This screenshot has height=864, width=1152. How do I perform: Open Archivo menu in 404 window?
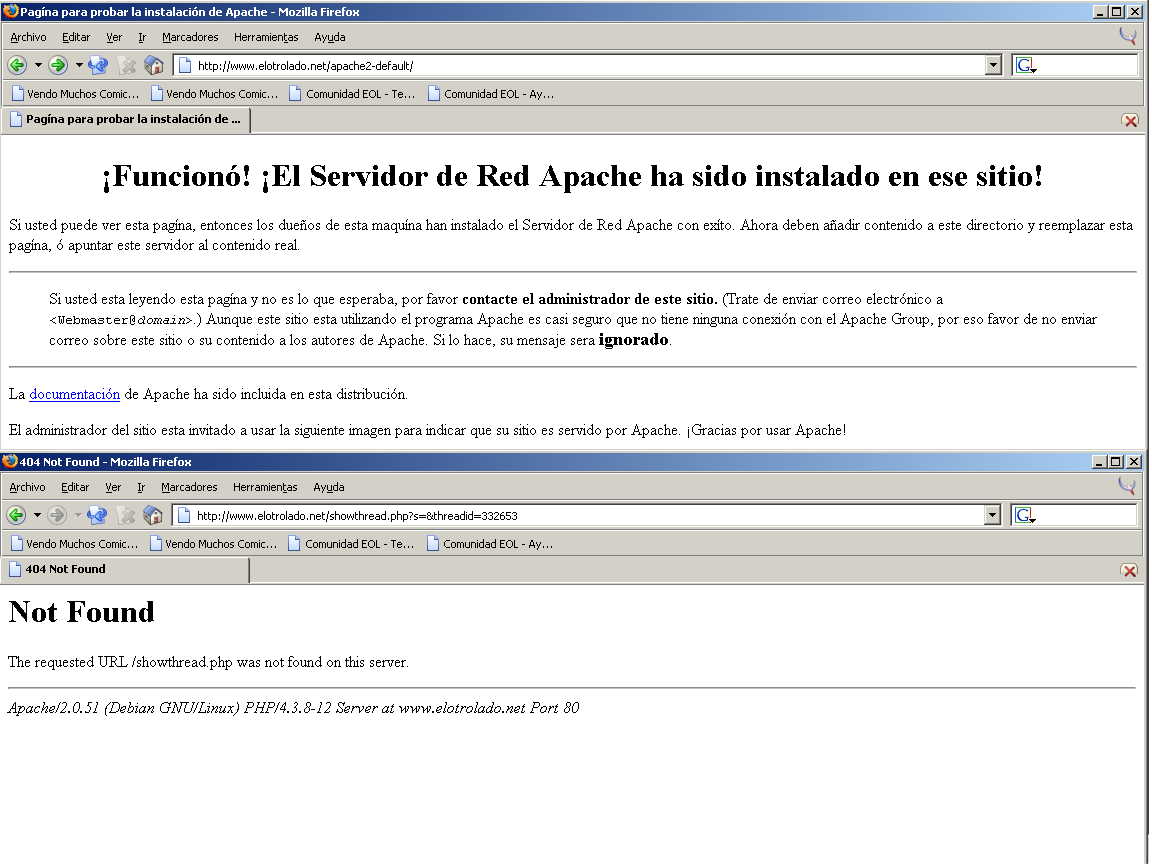coord(27,486)
